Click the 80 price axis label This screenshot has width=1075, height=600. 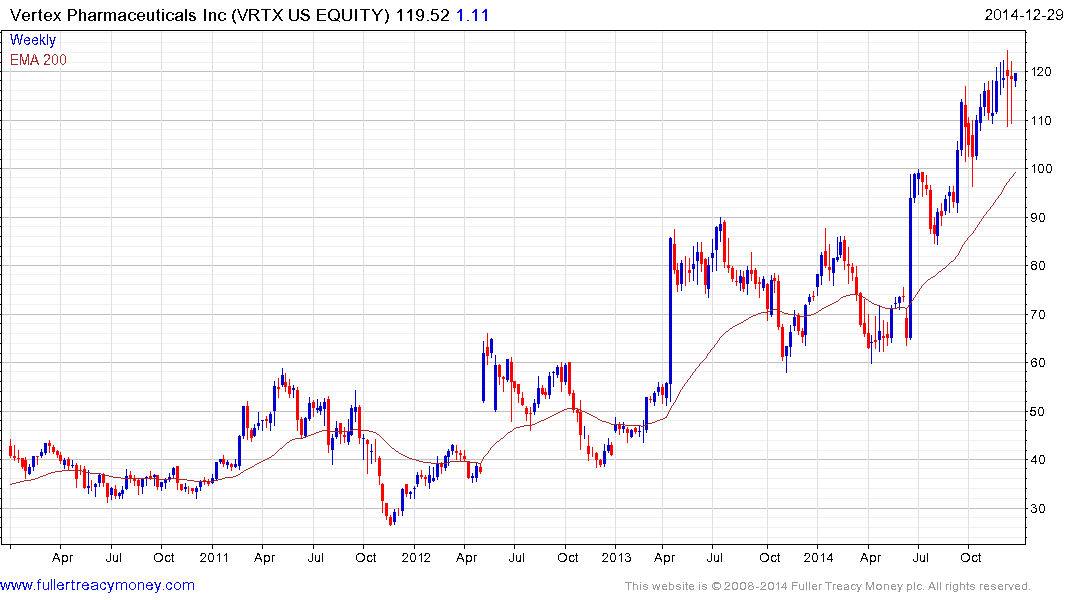coord(1038,266)
